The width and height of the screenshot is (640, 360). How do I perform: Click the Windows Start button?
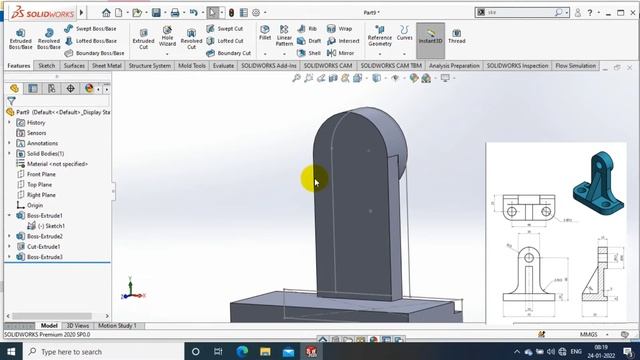(x=11, y=351)
